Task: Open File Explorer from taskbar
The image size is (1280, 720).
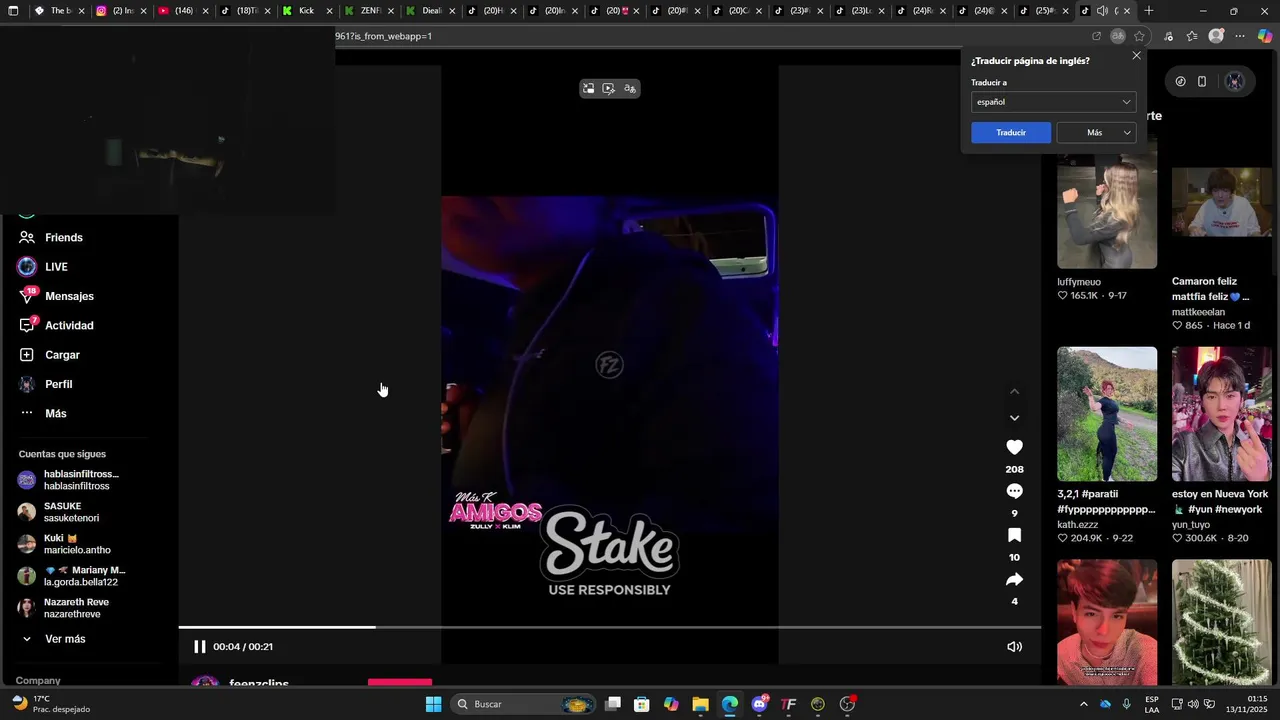Action: 700,704
